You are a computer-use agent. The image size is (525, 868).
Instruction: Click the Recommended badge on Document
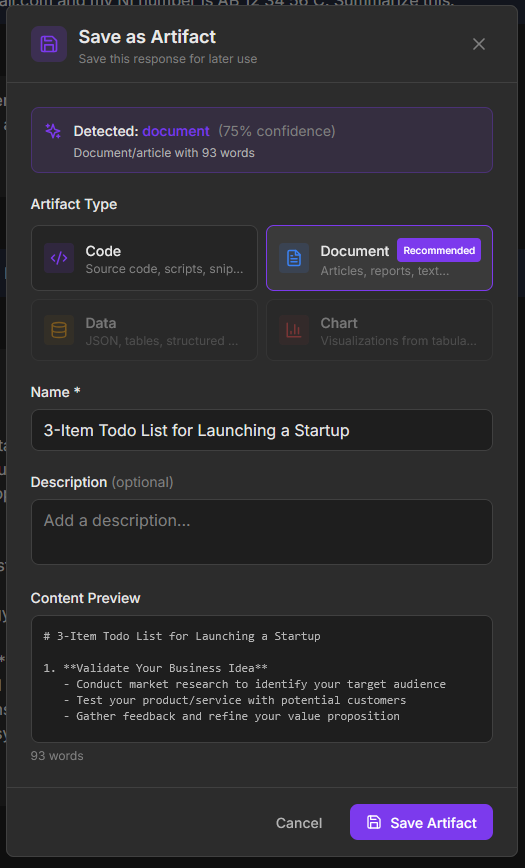(x=439, y=250)
